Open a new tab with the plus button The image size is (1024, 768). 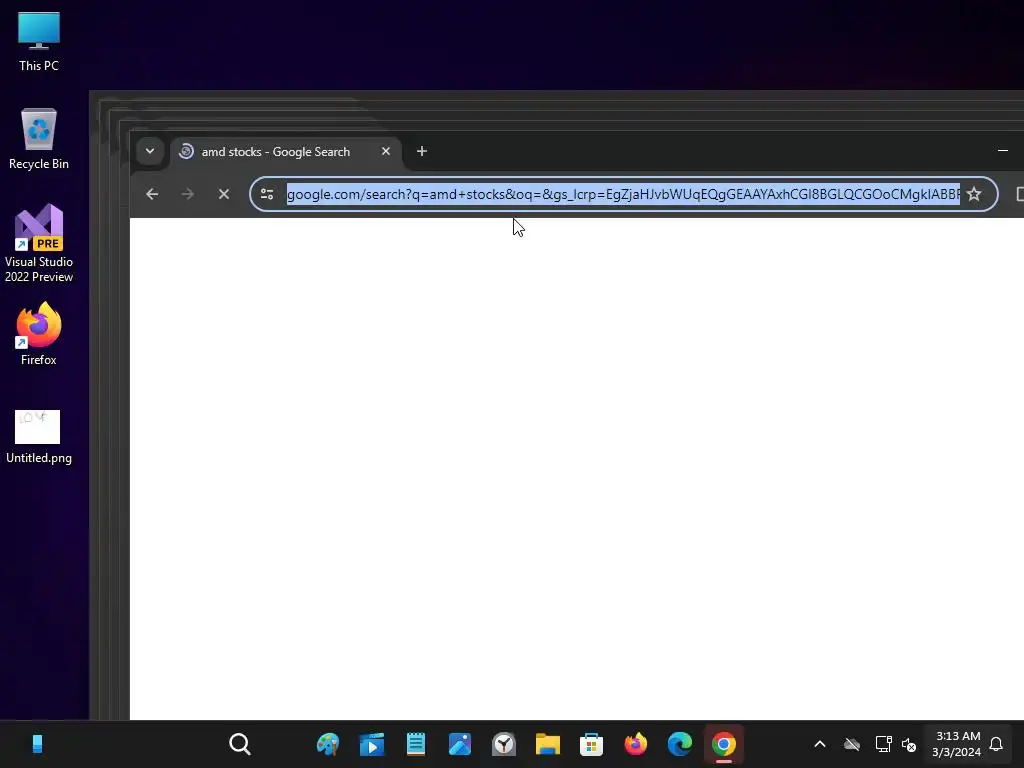point(422,152)
